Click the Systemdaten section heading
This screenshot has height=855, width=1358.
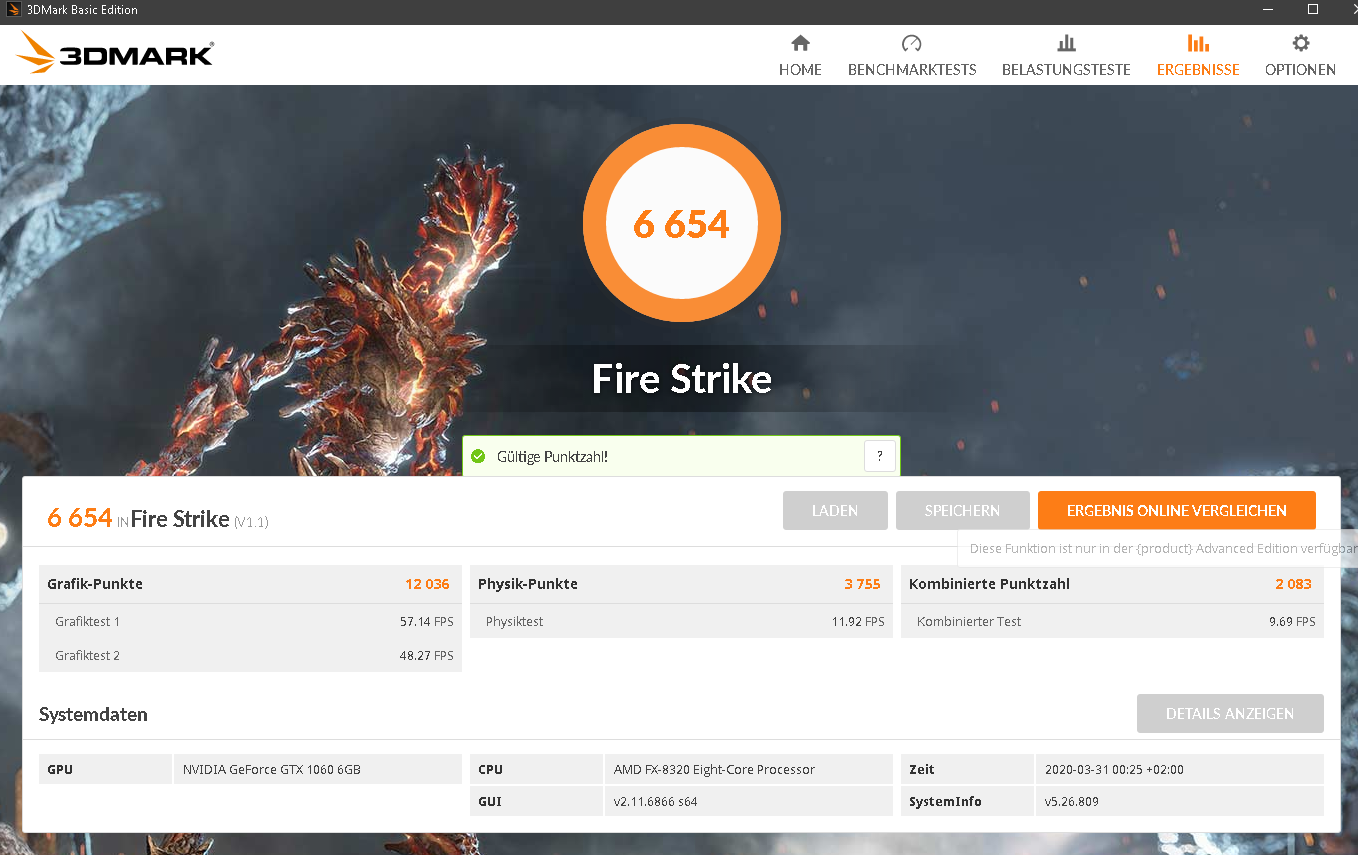[x=93, y=715]
